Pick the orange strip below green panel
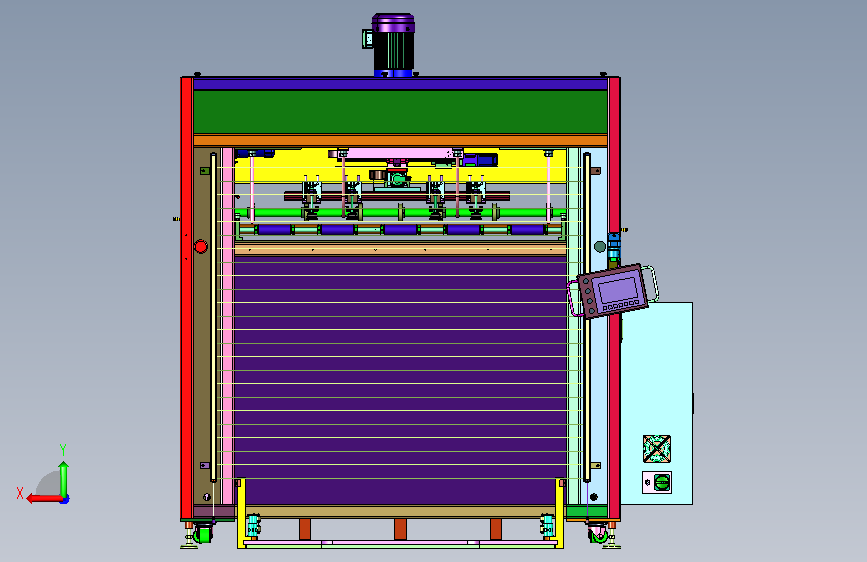 tap(400, 140)
